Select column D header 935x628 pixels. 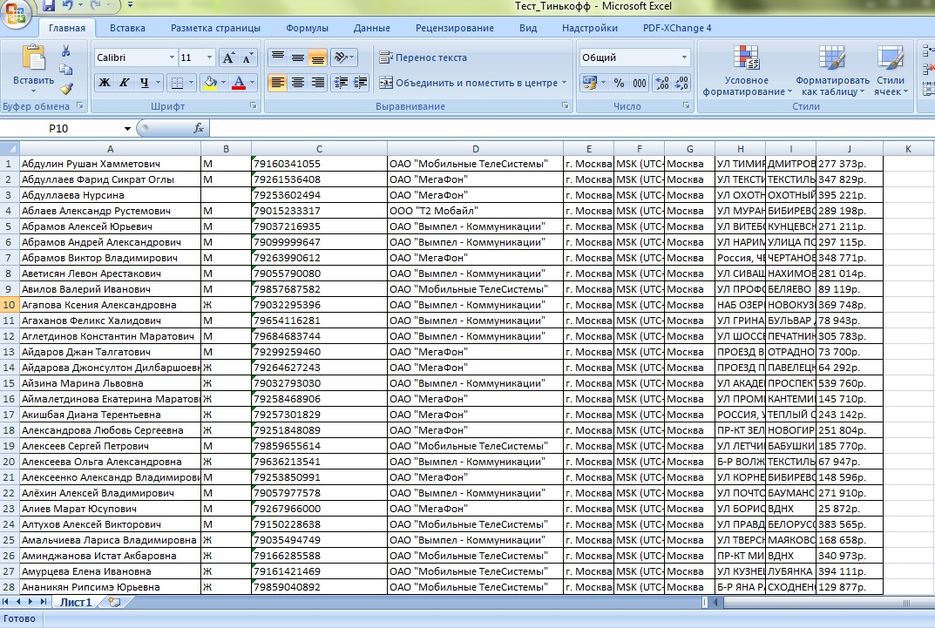coord(475,149)
